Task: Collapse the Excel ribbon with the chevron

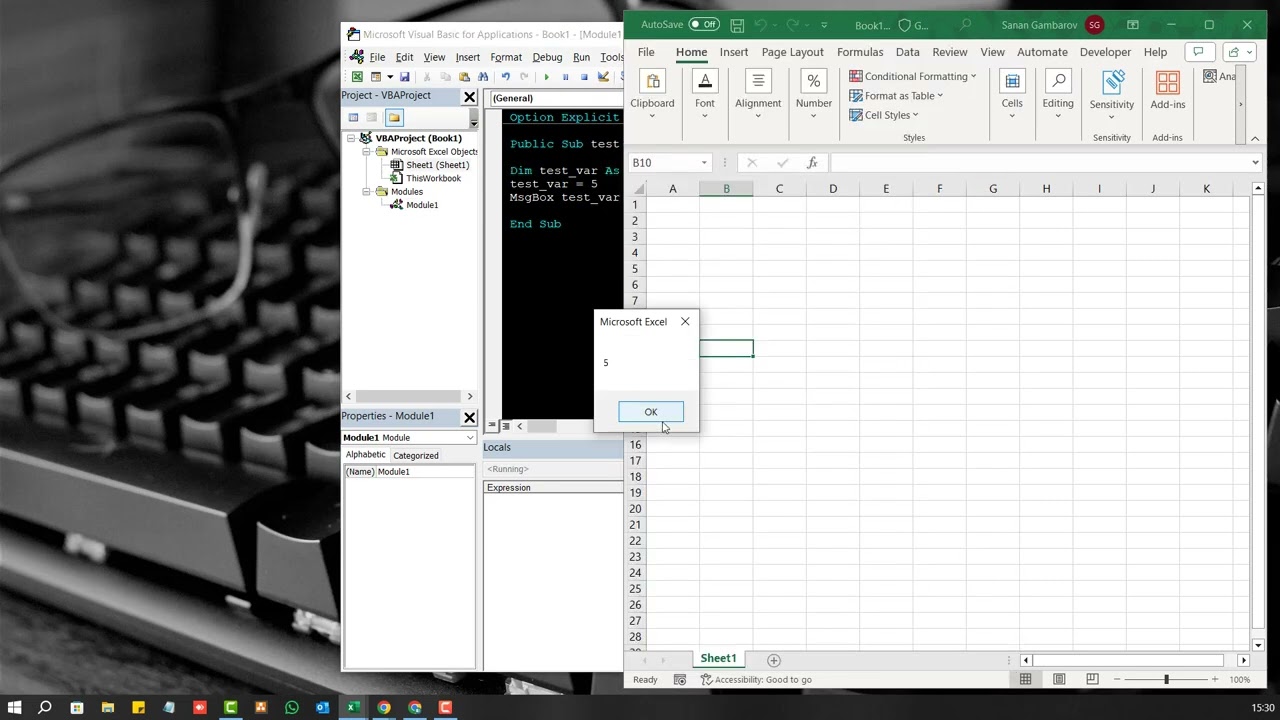Action: [1255, 138]
